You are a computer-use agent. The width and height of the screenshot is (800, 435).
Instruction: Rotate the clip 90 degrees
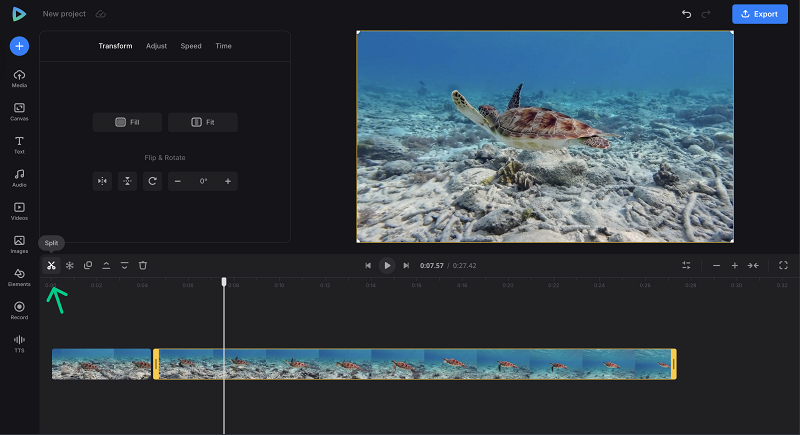152,181
